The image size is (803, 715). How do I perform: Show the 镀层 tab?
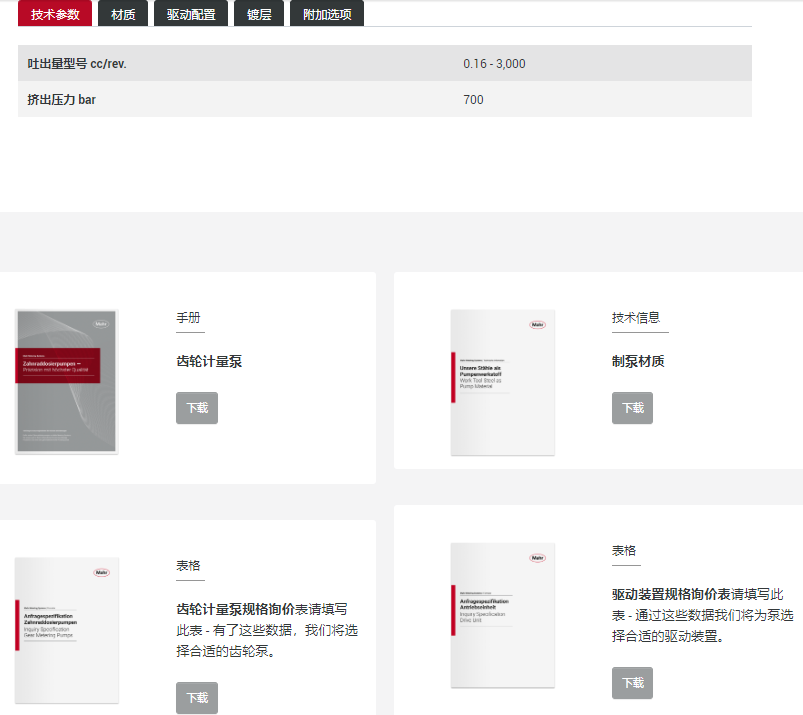(x=259, y=14)
